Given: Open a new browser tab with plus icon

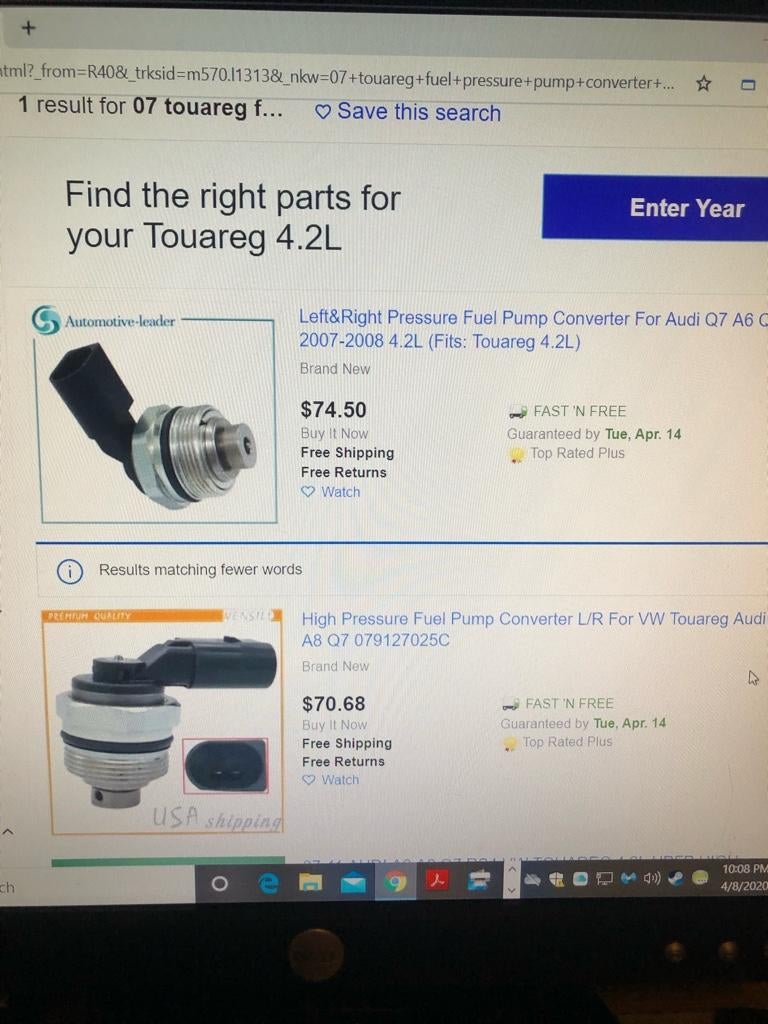Looking at the screenshot, I should 28,28.
